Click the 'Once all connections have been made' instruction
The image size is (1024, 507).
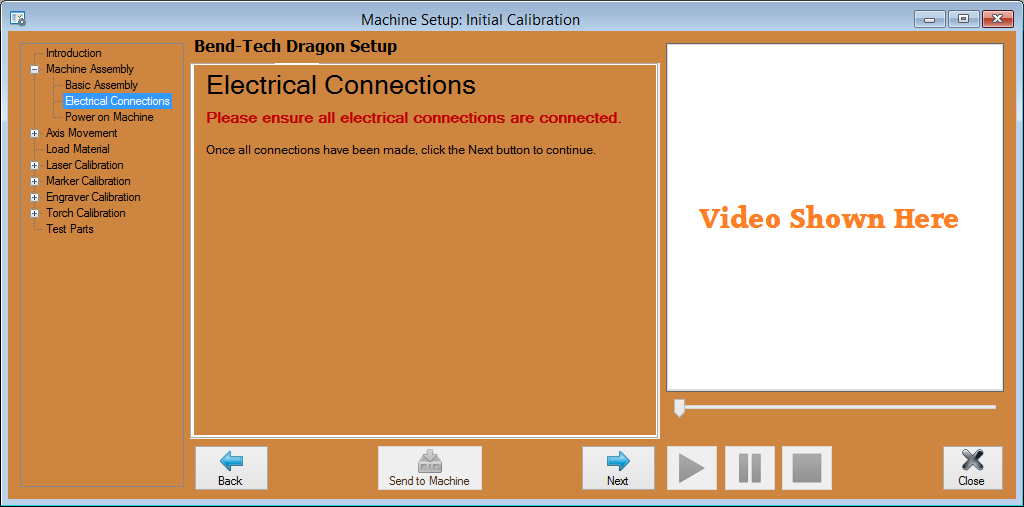coord(401,150)
